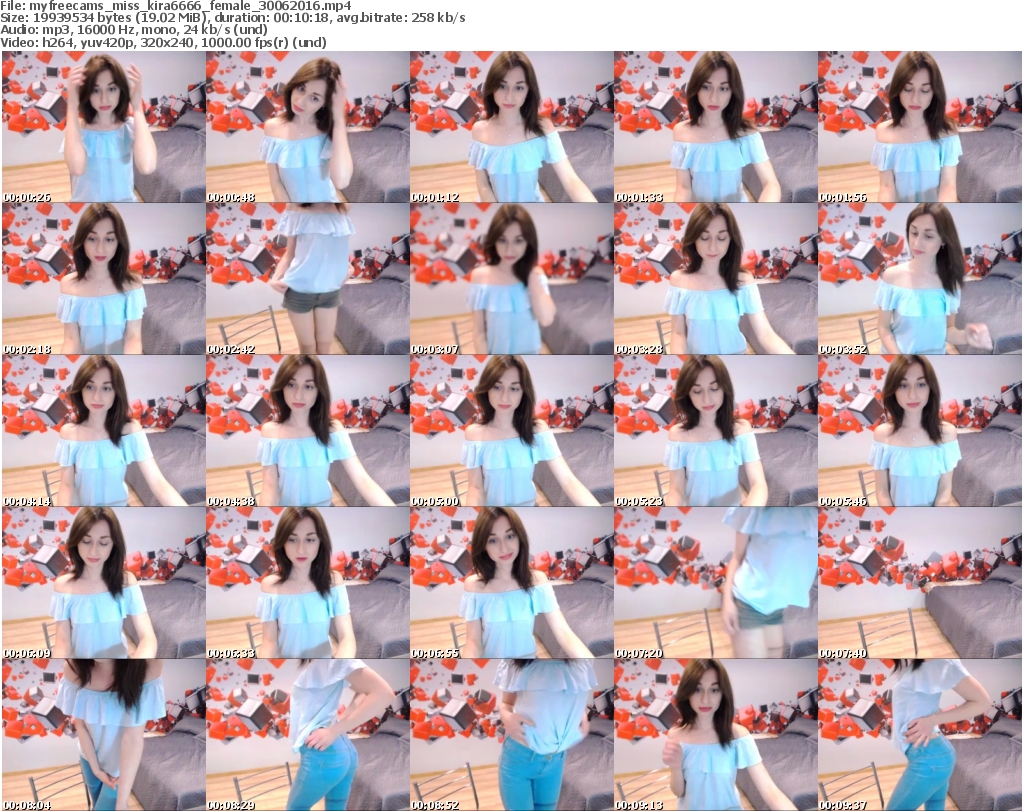The width and height of the screenshot is (1024, 811).
Task: Select the thumbnail stamped 00:02:42
Action: [308, 279]
